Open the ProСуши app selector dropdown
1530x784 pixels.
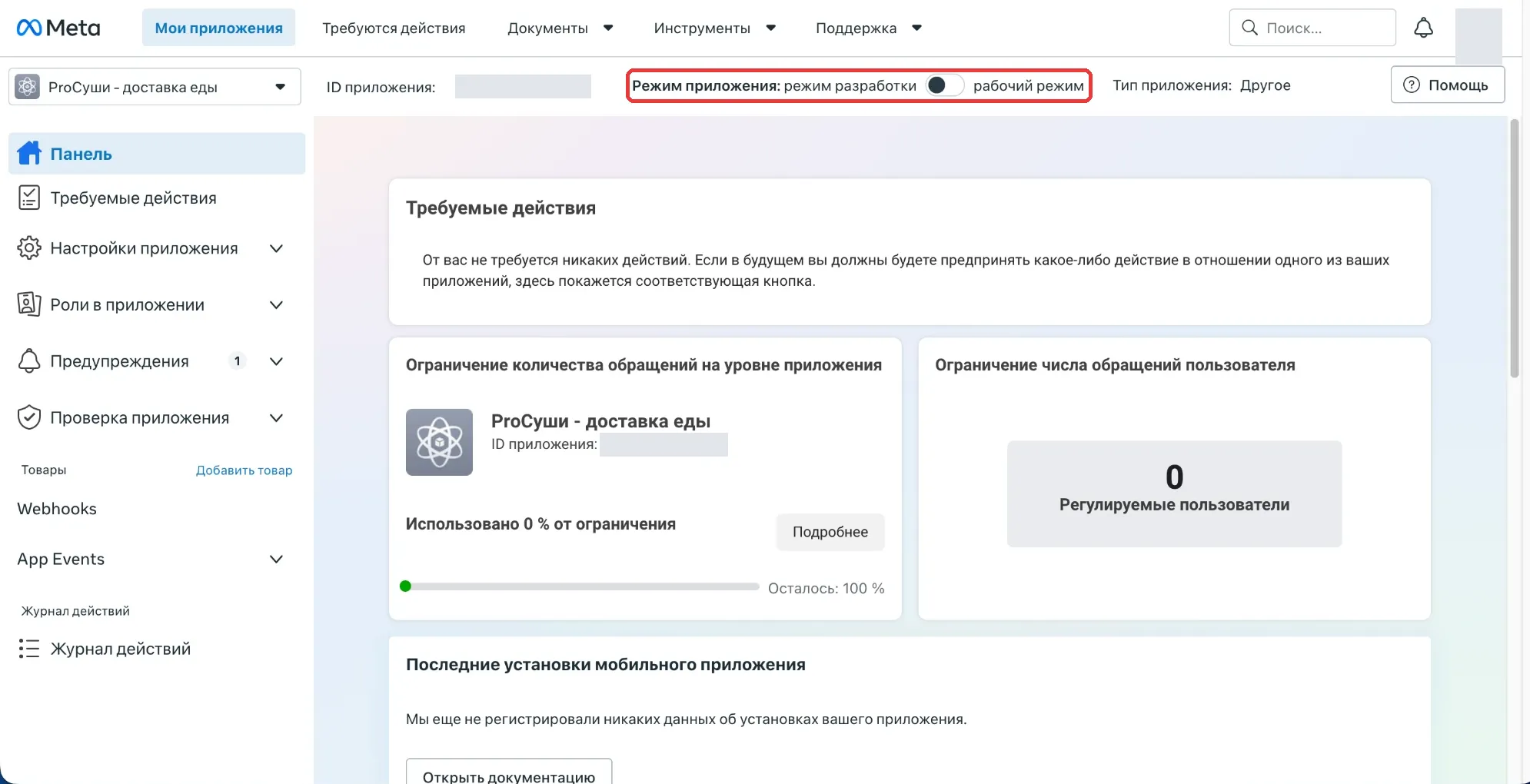coord(155,87)
